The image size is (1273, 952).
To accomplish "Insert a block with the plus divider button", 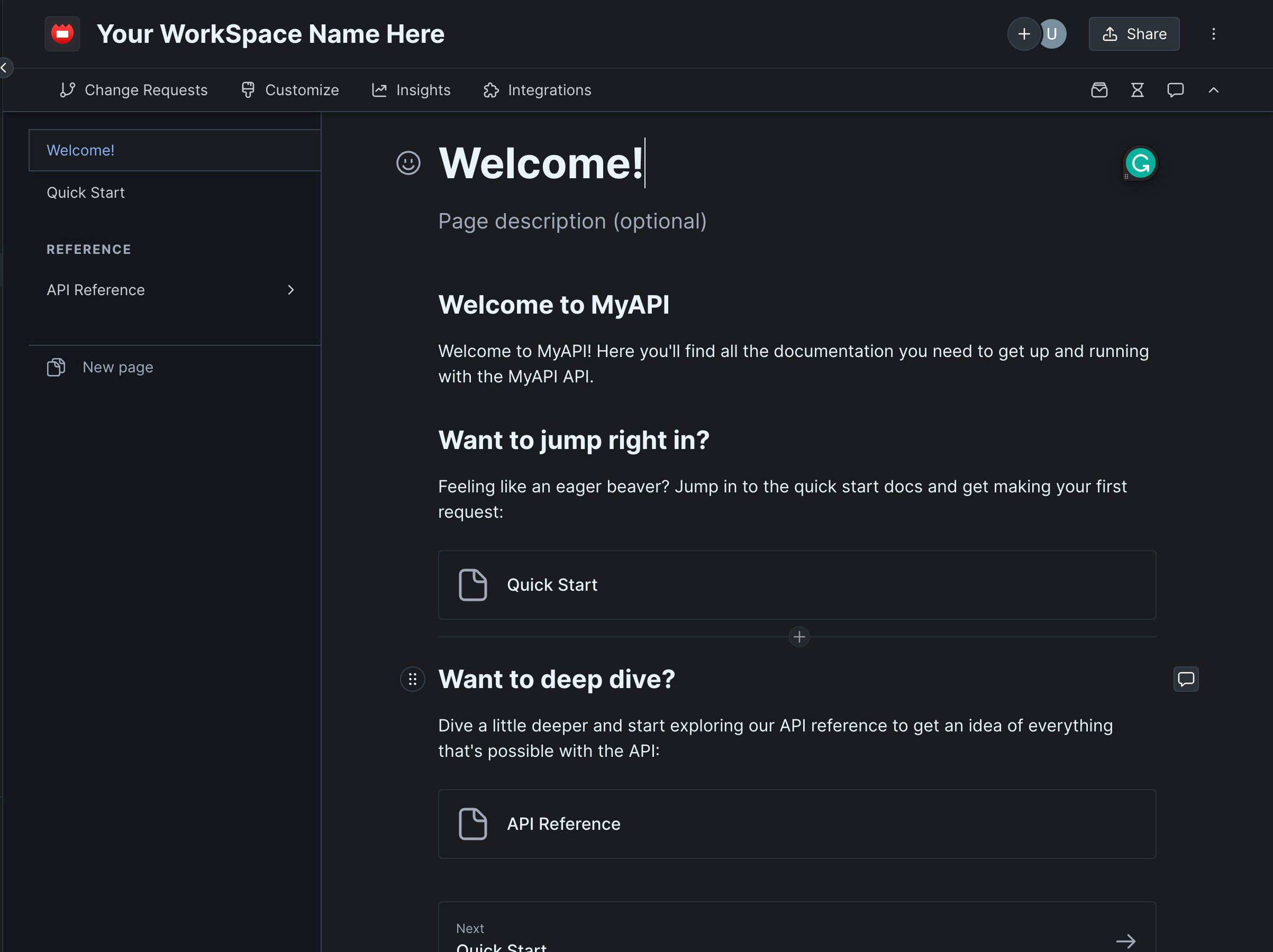I will [799, 637].
